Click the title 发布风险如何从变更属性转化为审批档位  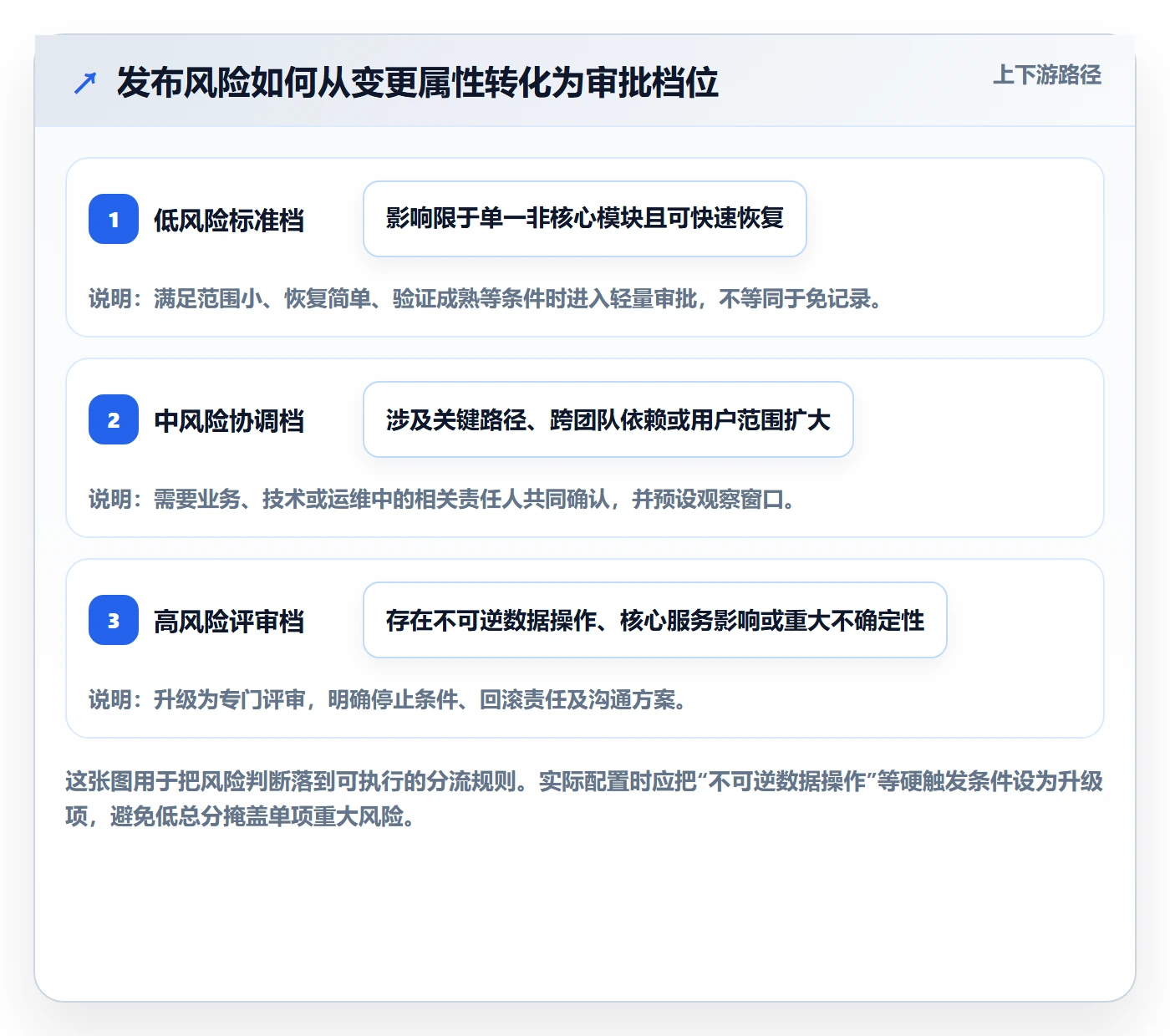pos(417,83)
